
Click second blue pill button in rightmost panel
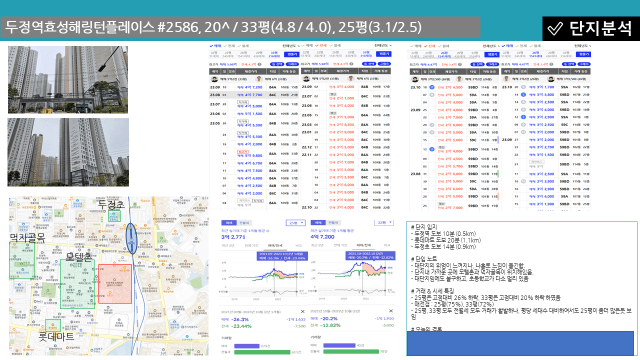pos(584,64)
